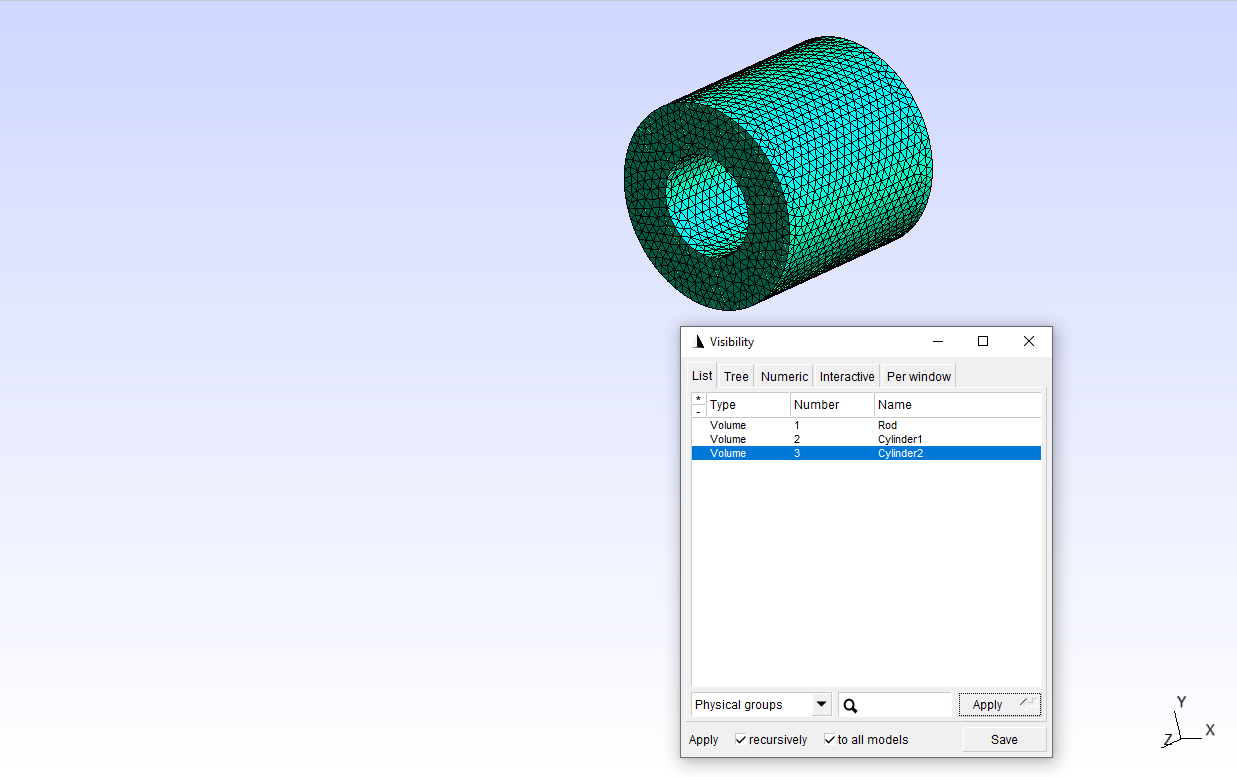Switch to the Numeric tab
Image resolution: width=1237 pixels, height=777 pixels.
click(x=784, y=376)
